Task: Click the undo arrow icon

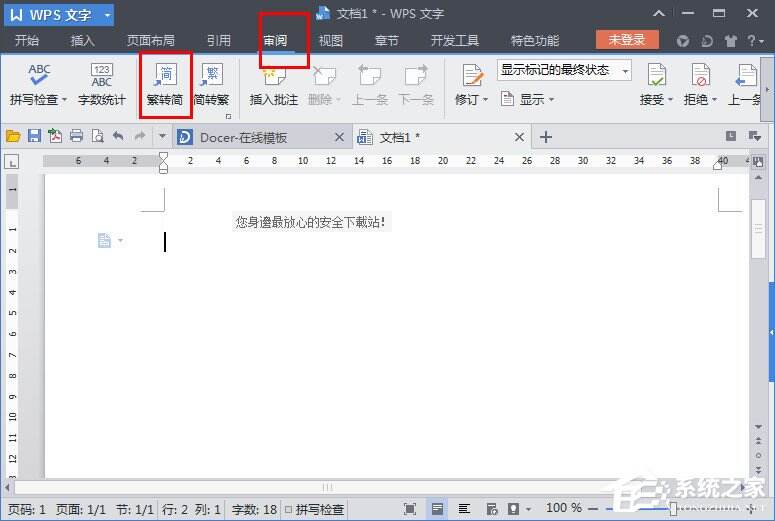Action: tap(118, 136)
